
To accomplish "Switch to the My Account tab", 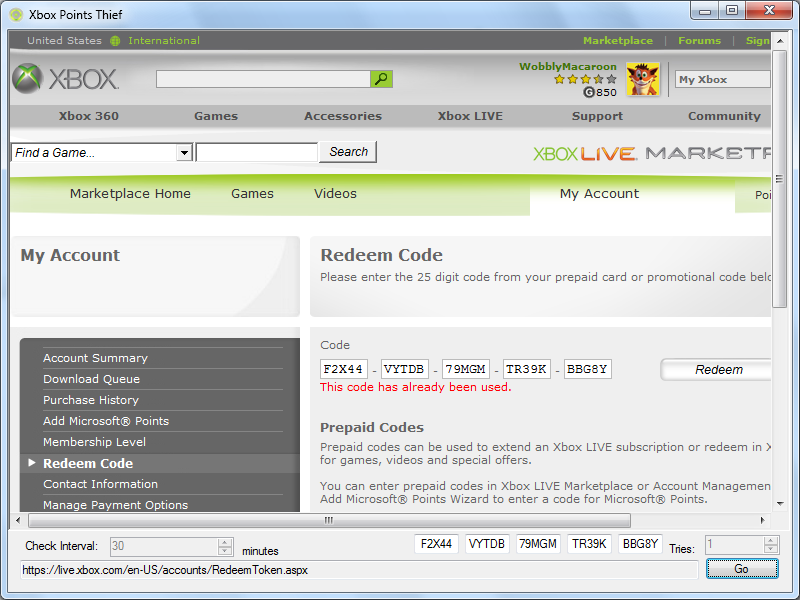I will (x=599, y=194).
